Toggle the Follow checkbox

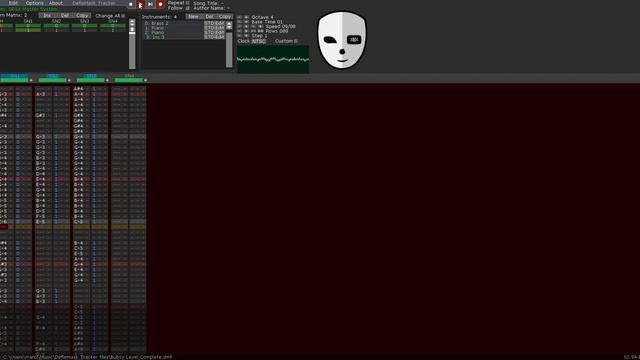tap(188, 8)
